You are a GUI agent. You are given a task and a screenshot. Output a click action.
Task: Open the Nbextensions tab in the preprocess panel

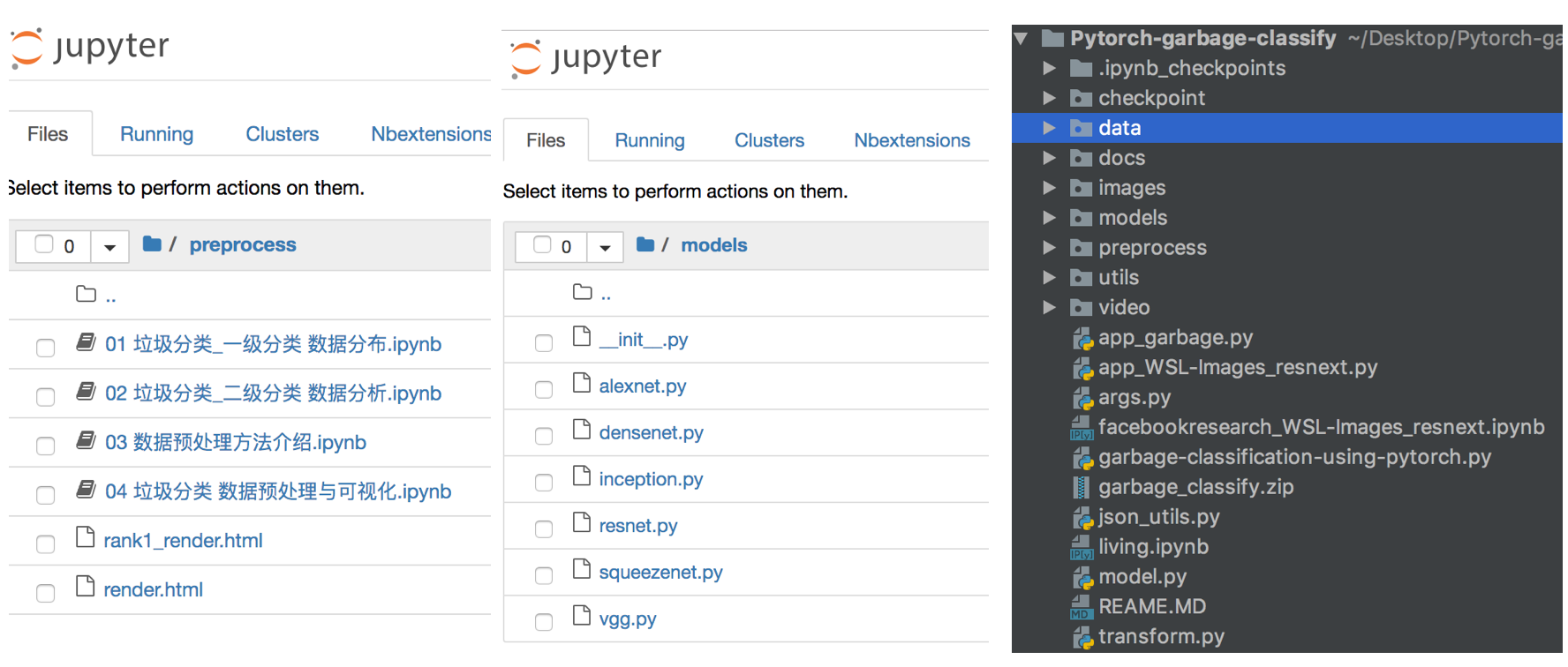click(x=430, y=134)
